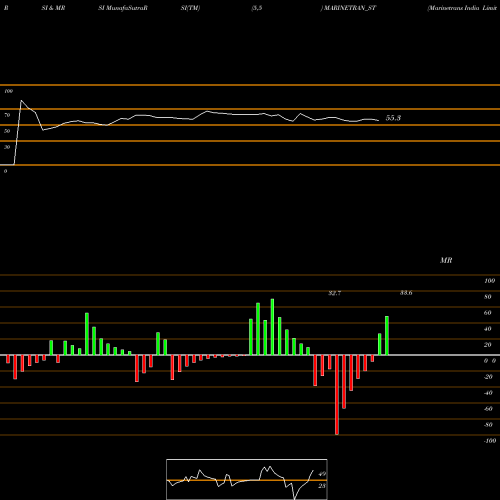Viewport: 500px width, 500px height.
Task: Click the MR label above histogram
Action: [x=446, y=260]
